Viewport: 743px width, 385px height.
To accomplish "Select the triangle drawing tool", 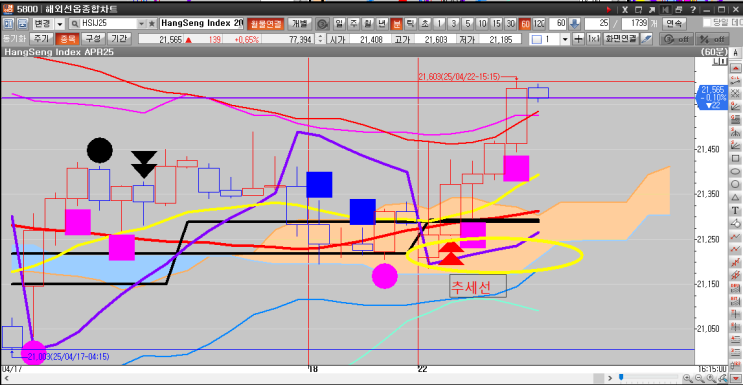I will (x=735, y=197).
